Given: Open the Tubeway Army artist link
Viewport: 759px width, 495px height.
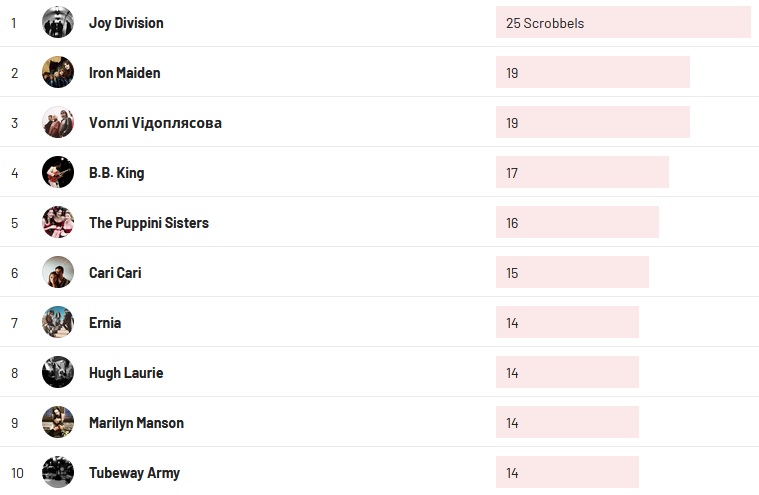Looking at the screenshot, I should point(134,472).
